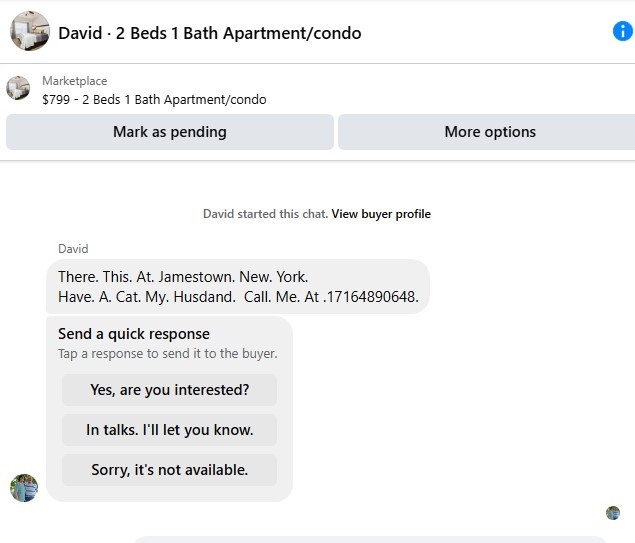635x543 pixels.
Task: Click the "Marketplace" label above the listing price
Action: coord(75,81)
